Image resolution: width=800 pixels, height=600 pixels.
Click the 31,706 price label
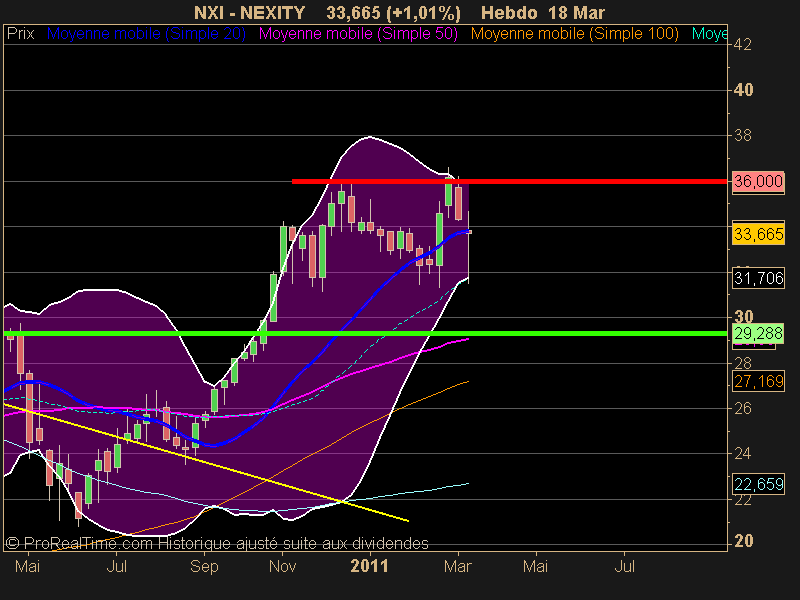(758, 278)
